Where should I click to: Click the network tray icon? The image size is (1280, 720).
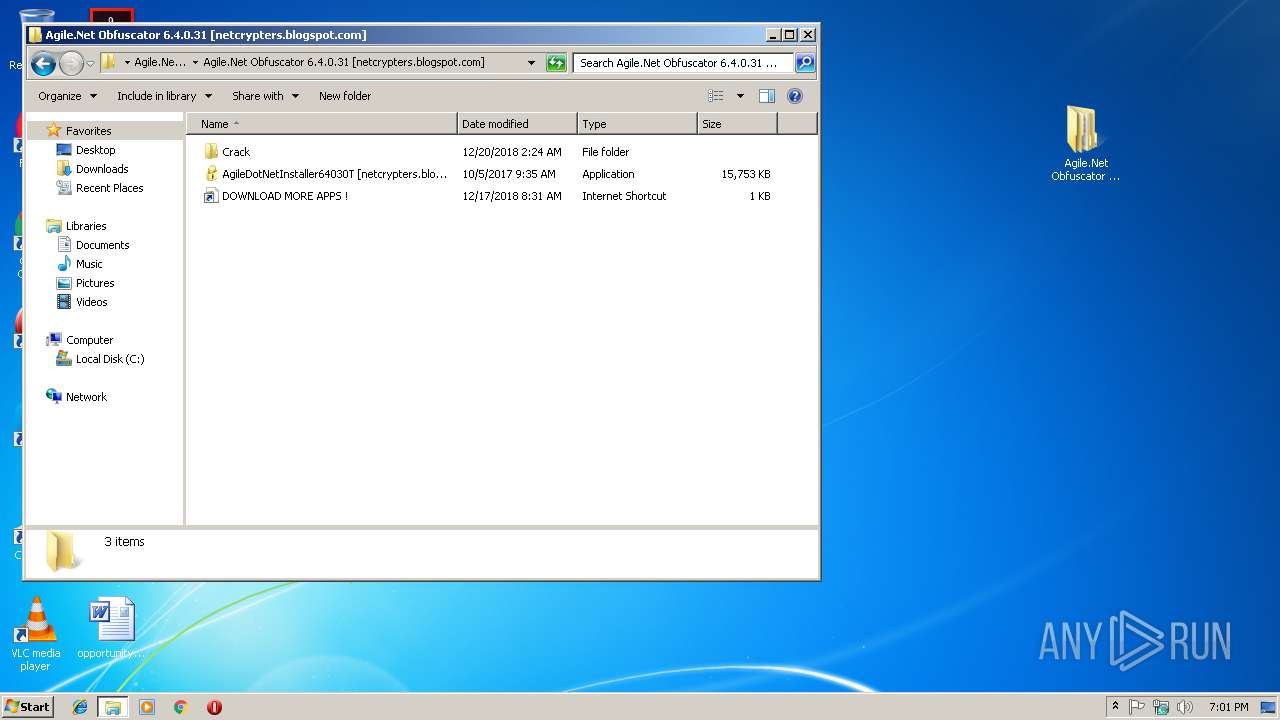point(1161,707)
